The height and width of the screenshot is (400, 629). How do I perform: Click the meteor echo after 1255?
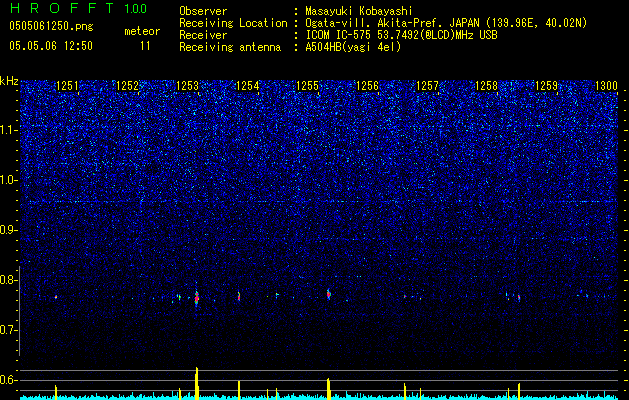click(x=329, y=294)
